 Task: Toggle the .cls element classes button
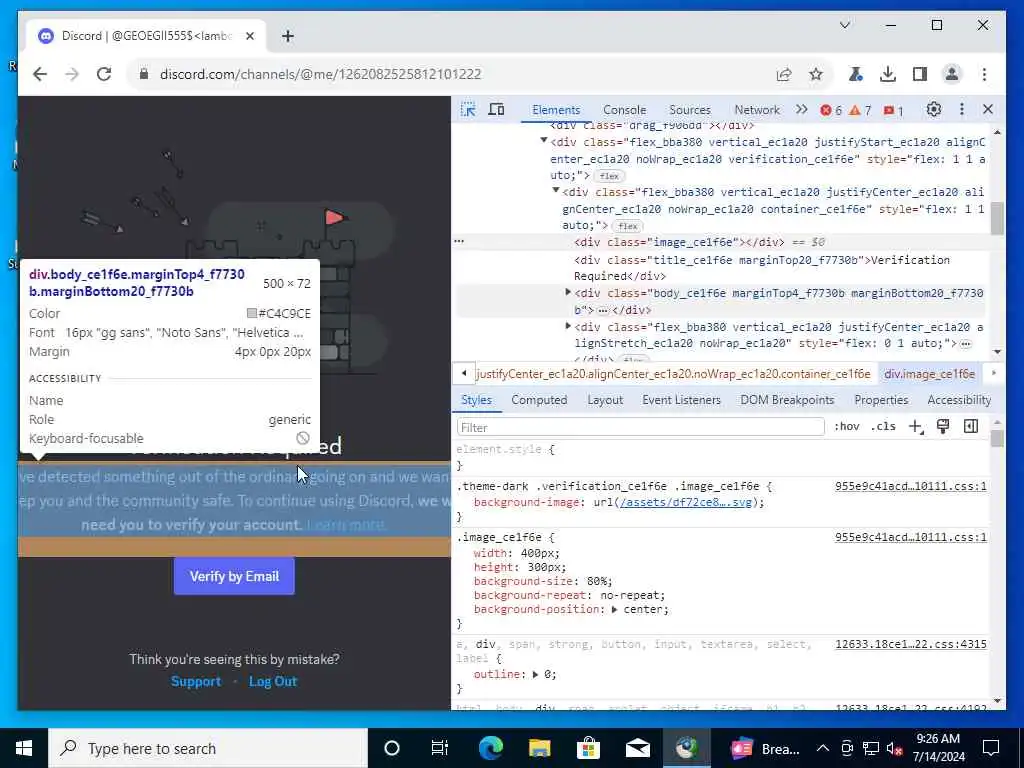(883, 426)
